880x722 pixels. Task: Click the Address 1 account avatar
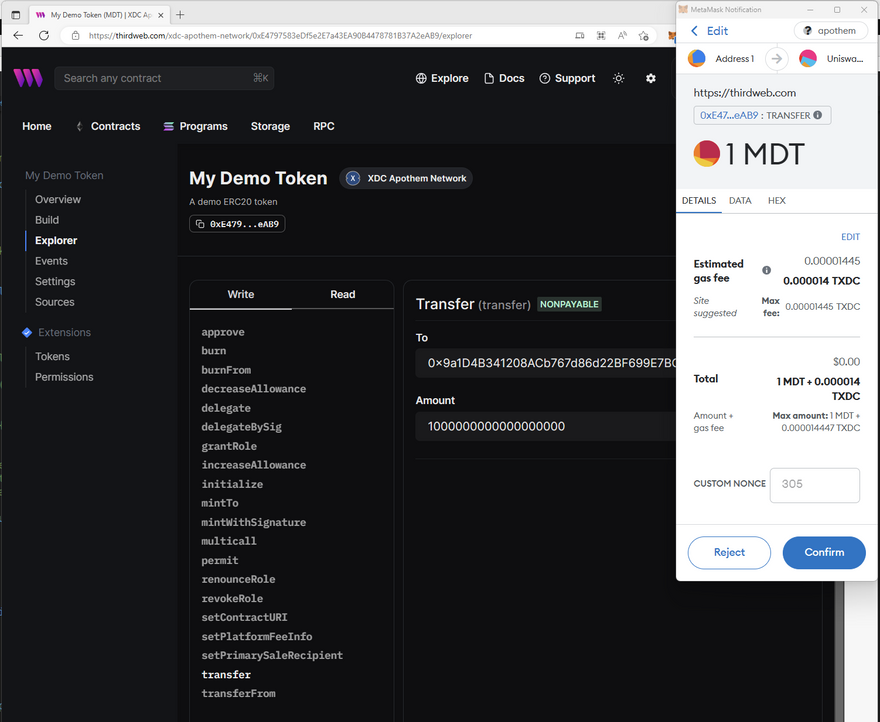click(x=696, y=58)
